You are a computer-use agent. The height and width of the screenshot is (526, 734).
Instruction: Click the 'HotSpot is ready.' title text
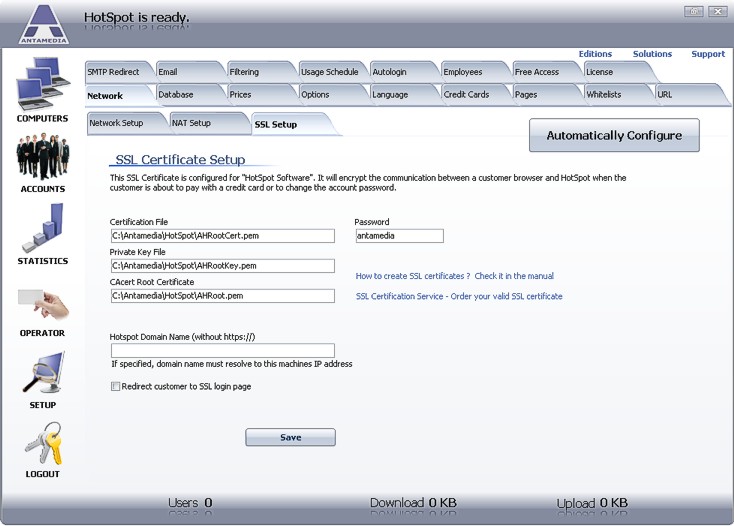[137, 17]
